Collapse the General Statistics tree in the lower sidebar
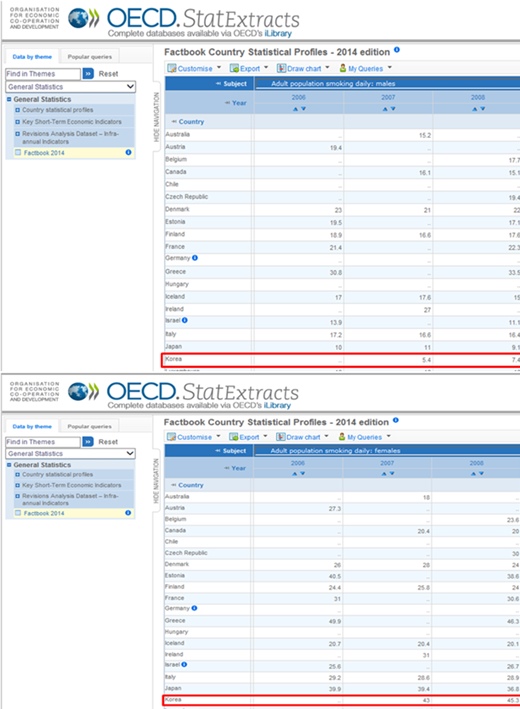 [x=9, y=465]
